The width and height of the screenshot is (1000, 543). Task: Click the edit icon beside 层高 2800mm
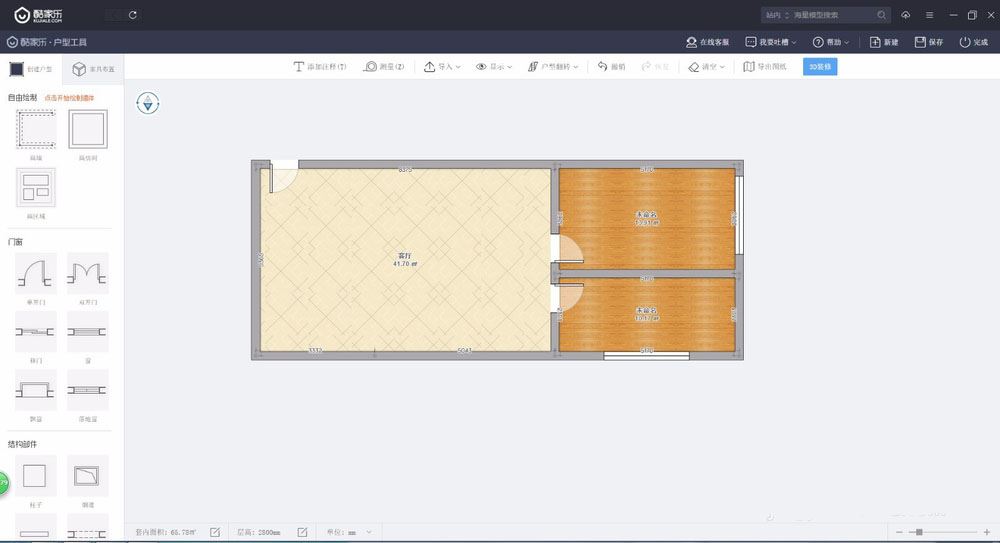tap(302, 532)
